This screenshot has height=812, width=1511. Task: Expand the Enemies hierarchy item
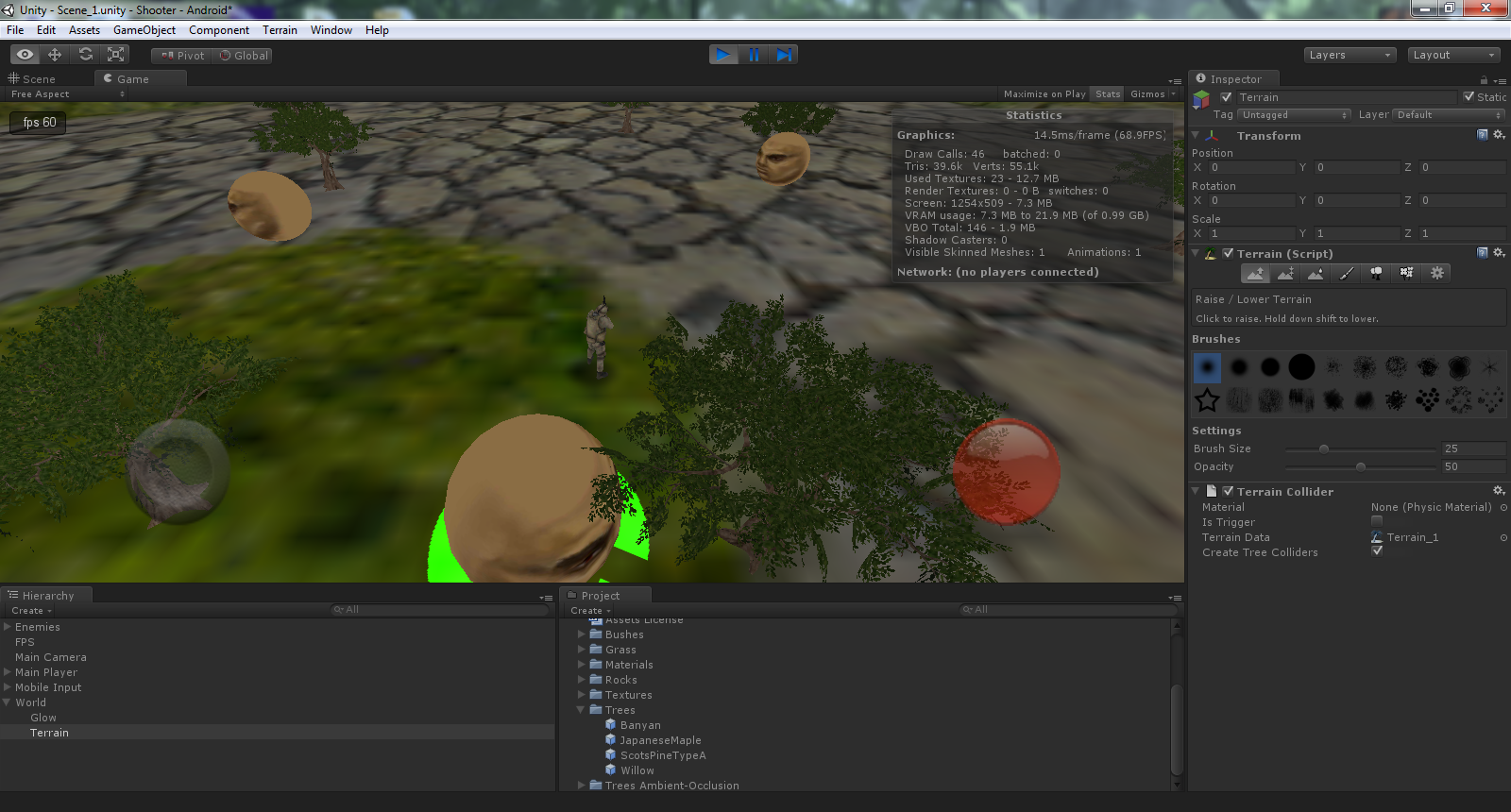pyautogui.click(x=8, y=627)
